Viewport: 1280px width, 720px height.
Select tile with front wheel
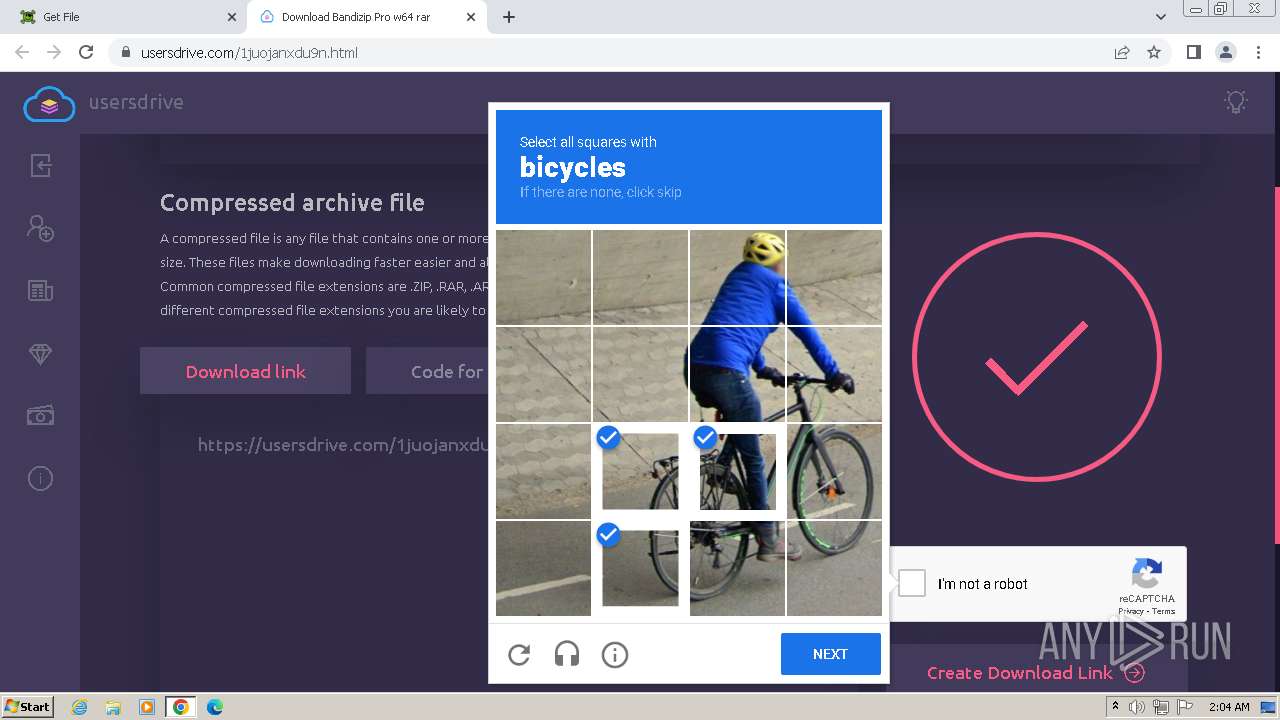[x=834, y=471]
